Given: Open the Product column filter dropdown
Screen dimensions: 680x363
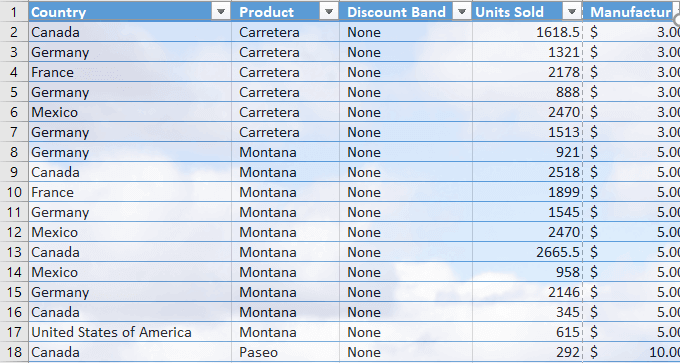Looking at the screenshot, I should (329, 12).
